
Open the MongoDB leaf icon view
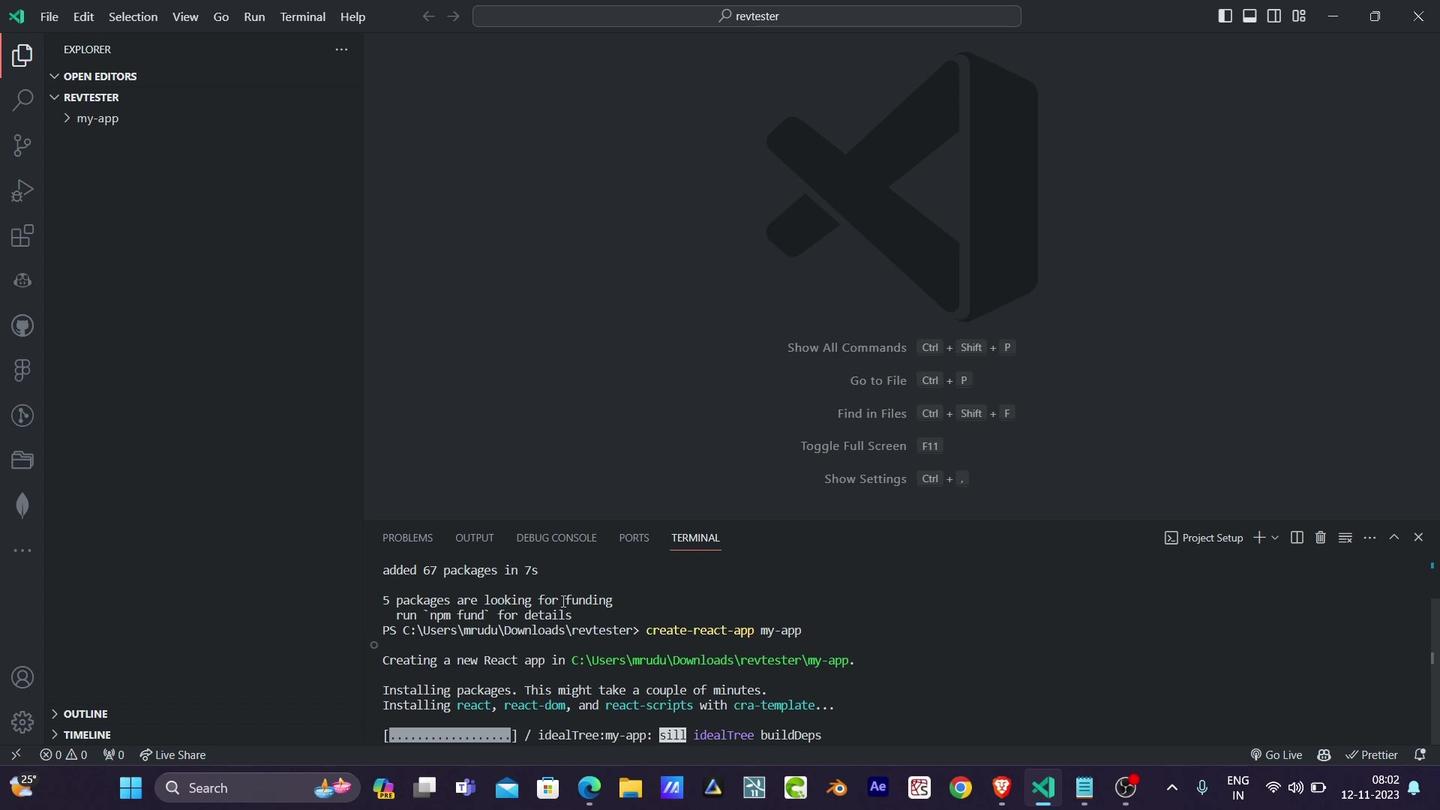click(x=22, y=506)
